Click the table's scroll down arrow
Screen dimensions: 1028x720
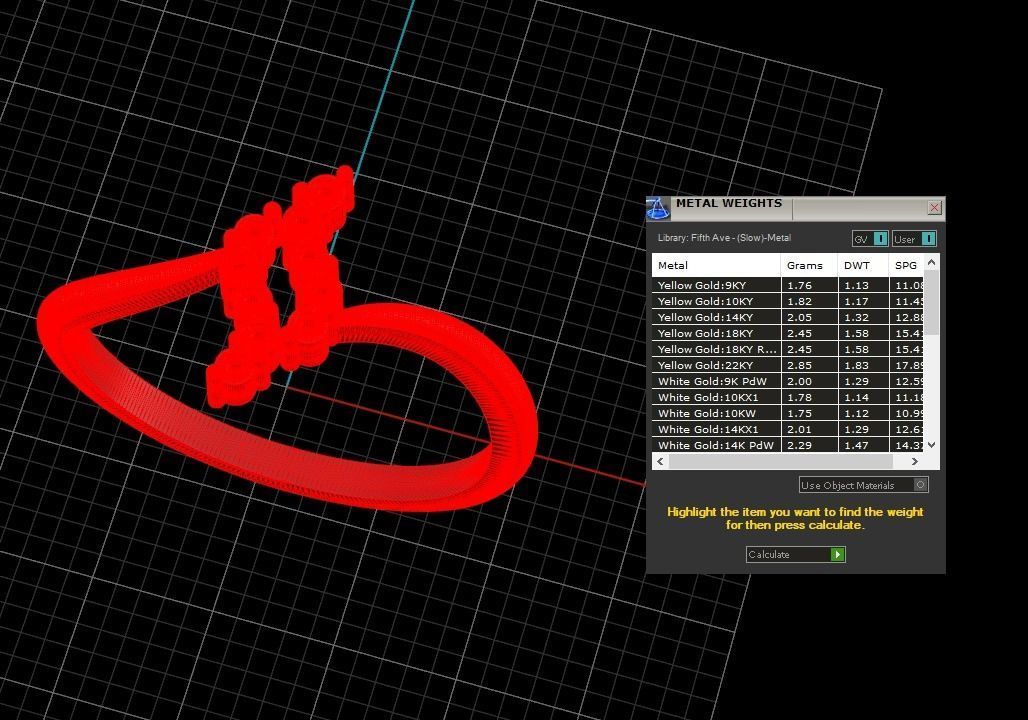pyautogui.click(x=932, y=445)
